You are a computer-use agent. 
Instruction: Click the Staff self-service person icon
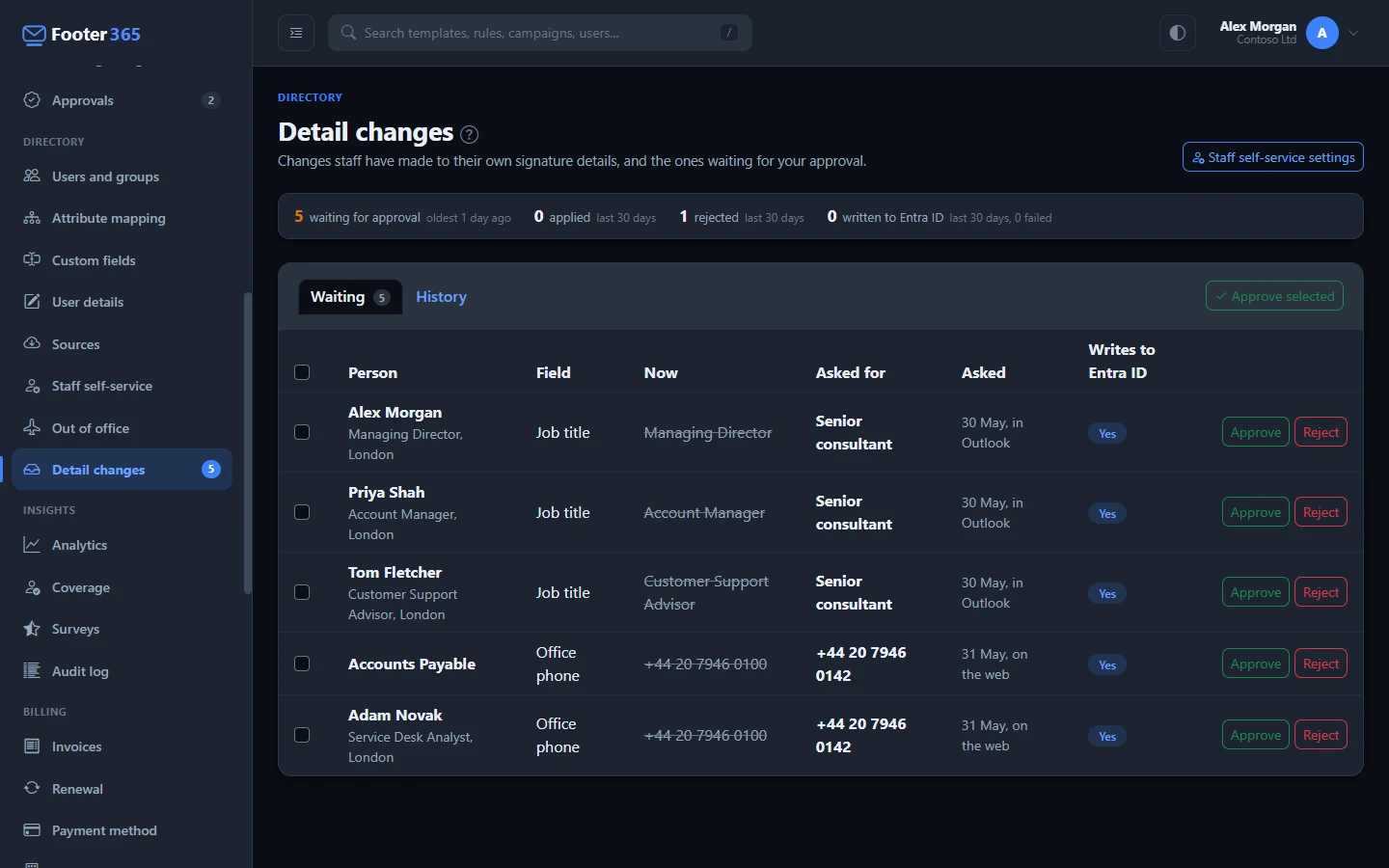(x=32, y=386)
